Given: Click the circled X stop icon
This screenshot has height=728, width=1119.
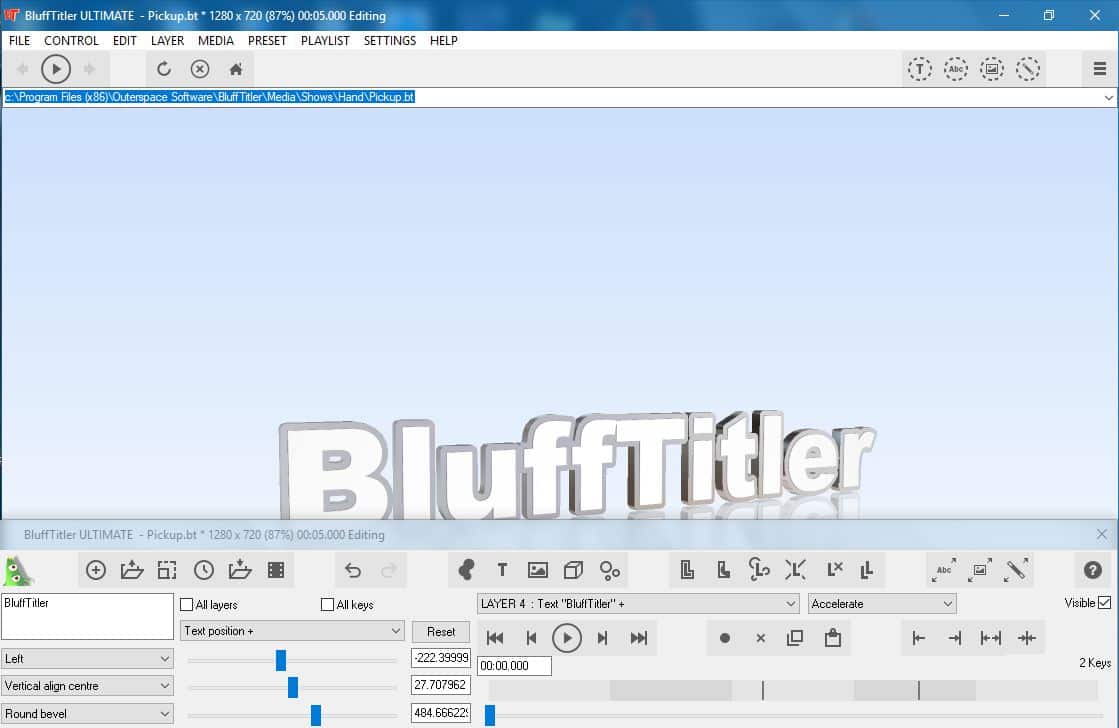Looking at the screenshot, I should (201, 69).
